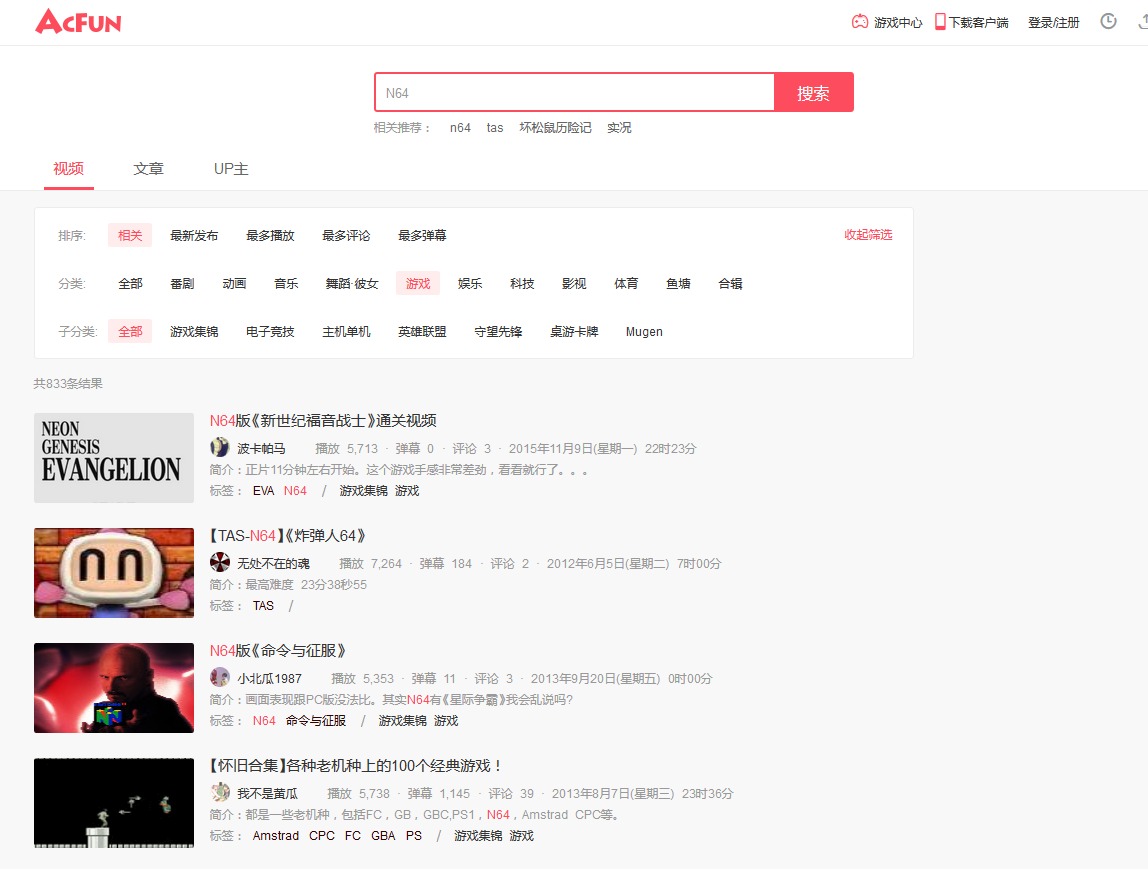Click uploader name 我不是黄瓜
This screenshot has height=869, width=1148.
point(267,794)
